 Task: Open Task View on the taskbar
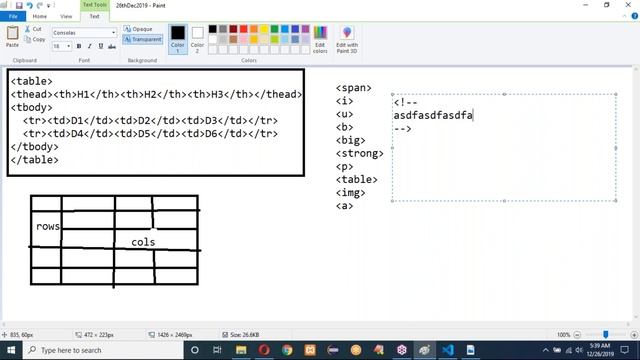click(217, 350)
